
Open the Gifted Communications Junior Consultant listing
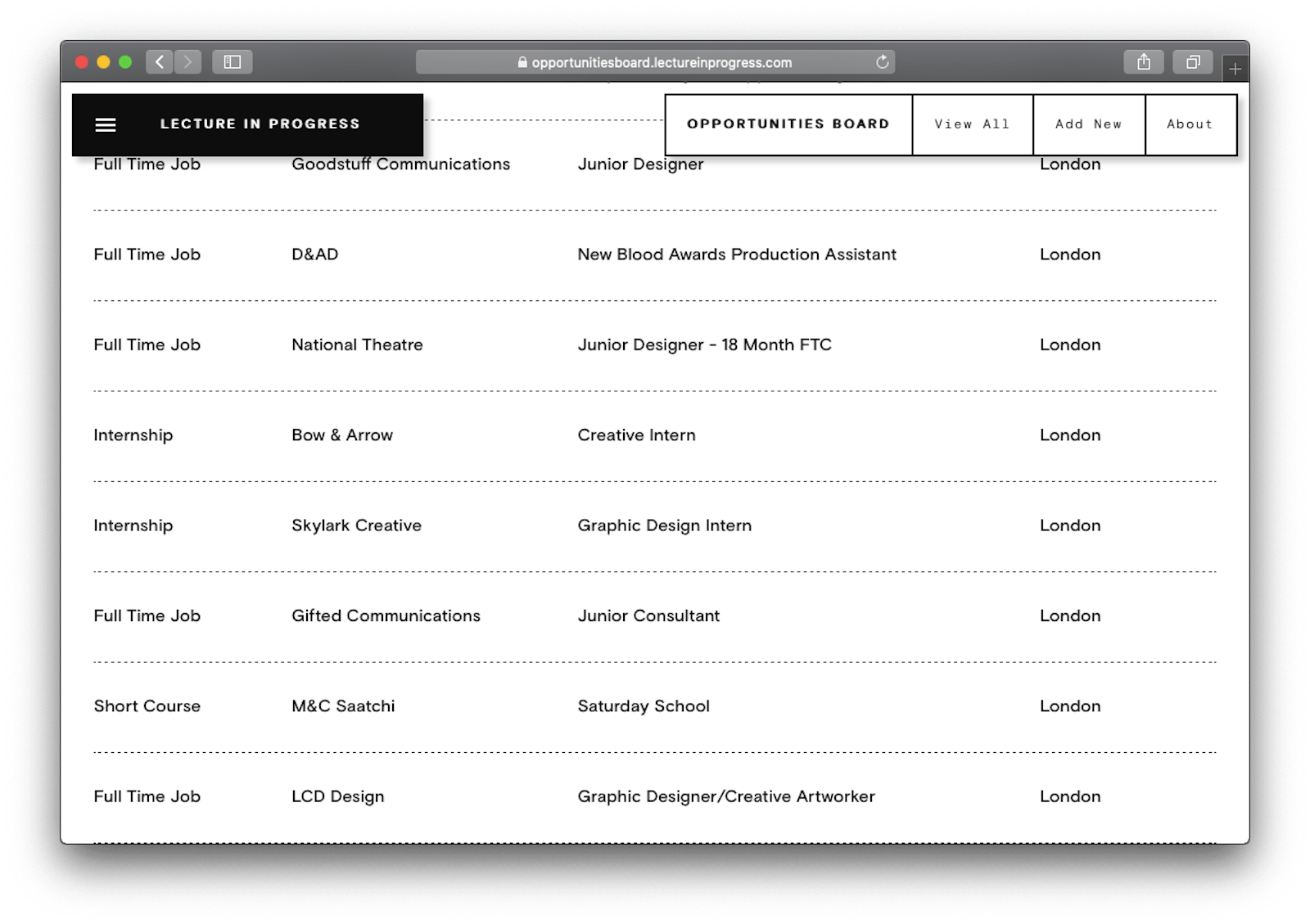click(648, 615)
